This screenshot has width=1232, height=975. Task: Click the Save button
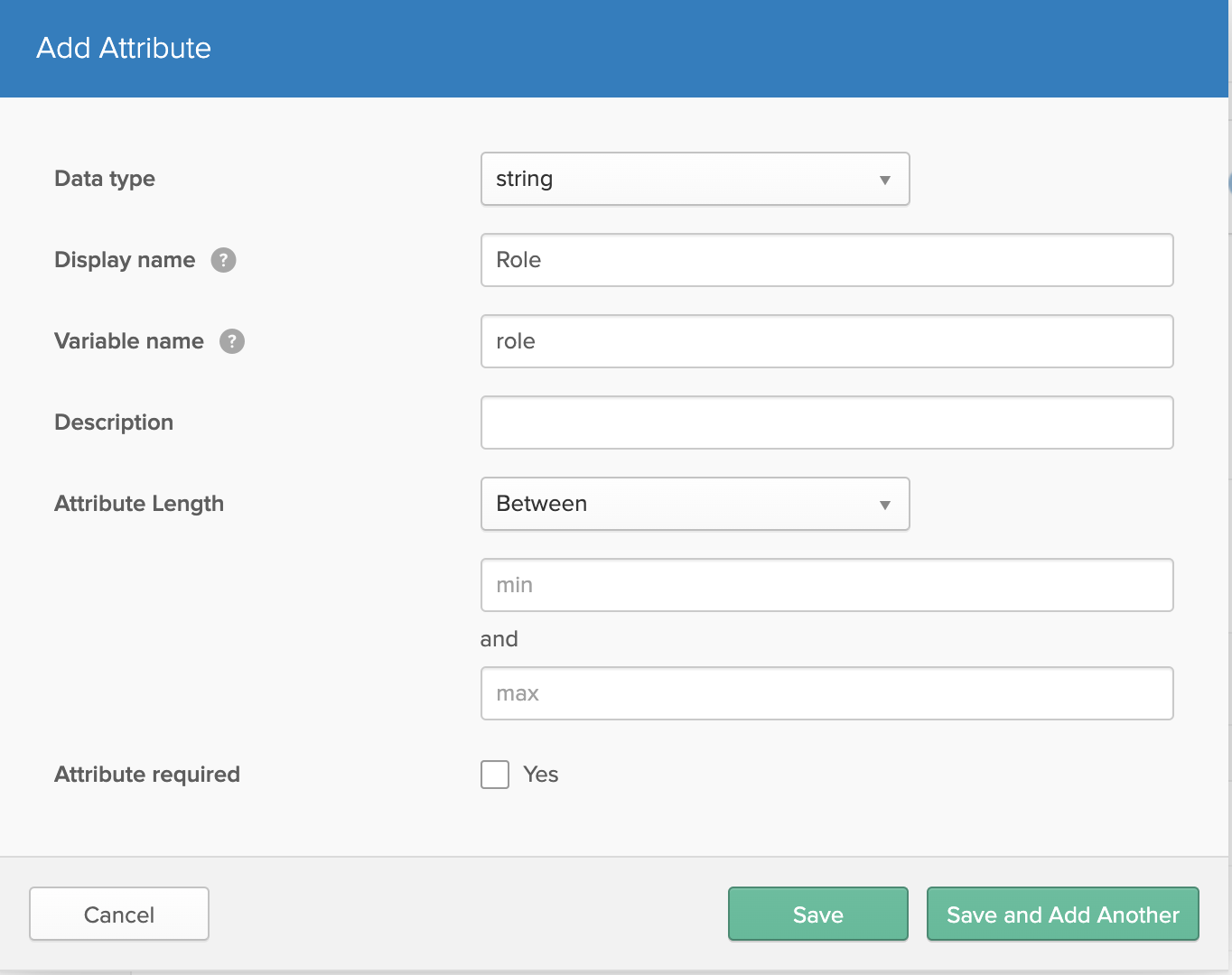[x=818, y=915]
